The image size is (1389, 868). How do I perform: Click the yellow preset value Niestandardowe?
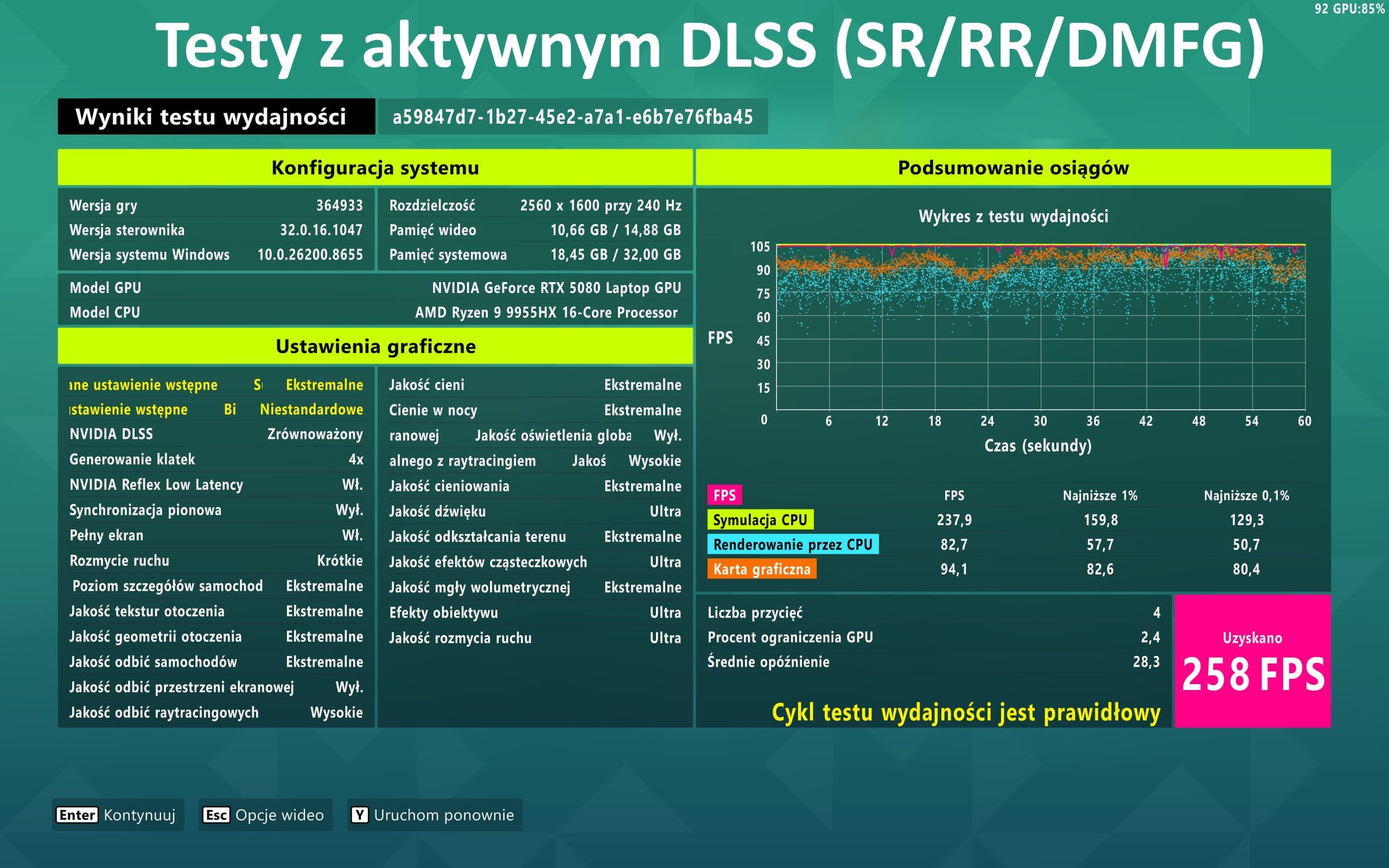pos(312,409)
